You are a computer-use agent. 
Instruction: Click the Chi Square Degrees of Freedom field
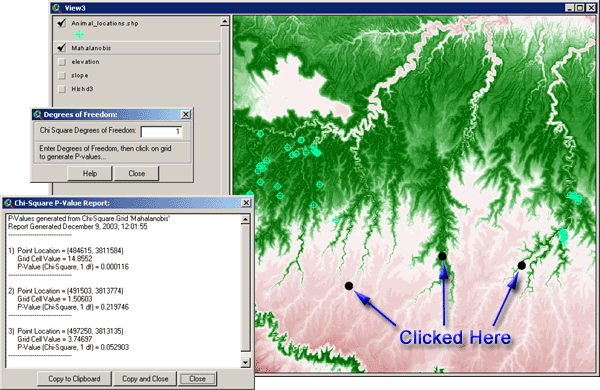tap(161, 131)
